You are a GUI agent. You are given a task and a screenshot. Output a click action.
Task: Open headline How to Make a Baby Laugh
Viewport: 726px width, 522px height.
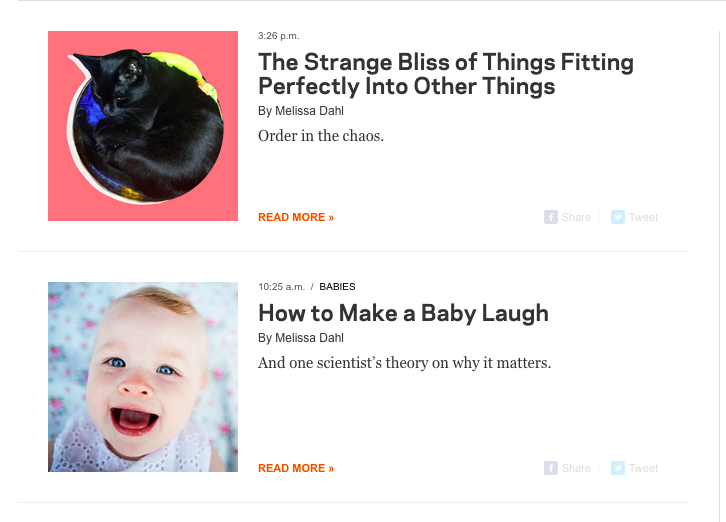(403, 313)
